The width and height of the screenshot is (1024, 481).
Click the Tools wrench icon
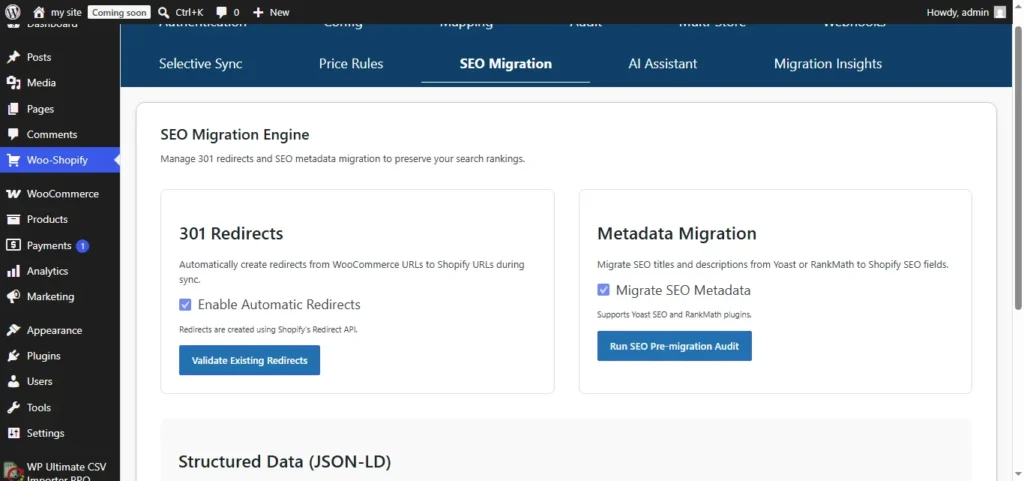click(13, 407)
